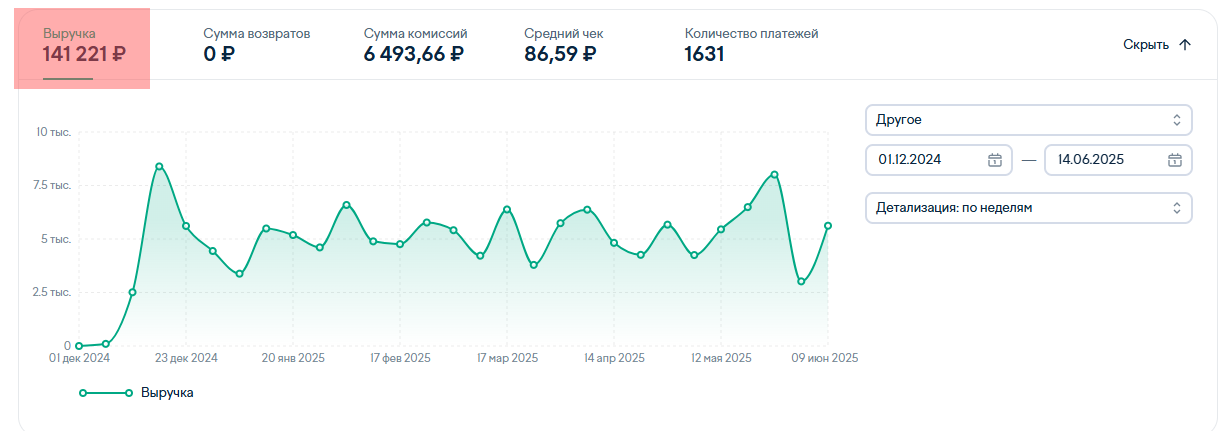Select the Средний чек metric

(x=563, y=45)
